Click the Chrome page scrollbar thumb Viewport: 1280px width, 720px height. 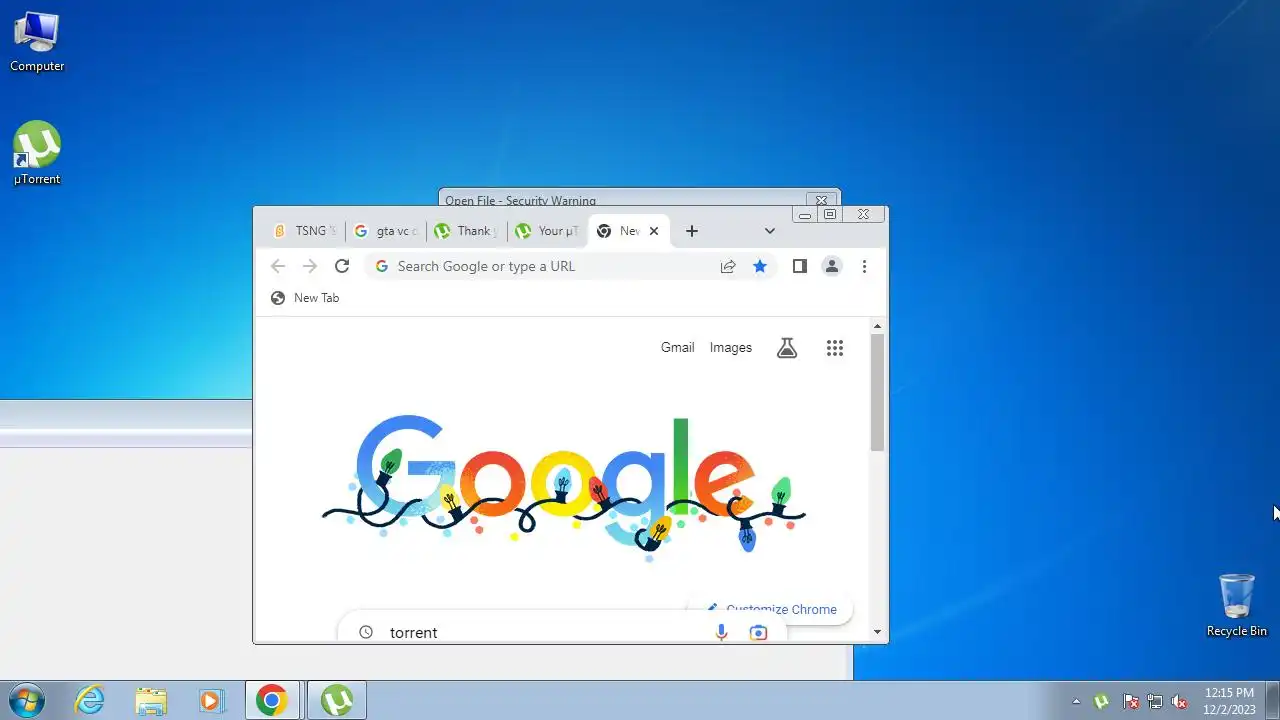pyautogui.click(x=877, y=392)
